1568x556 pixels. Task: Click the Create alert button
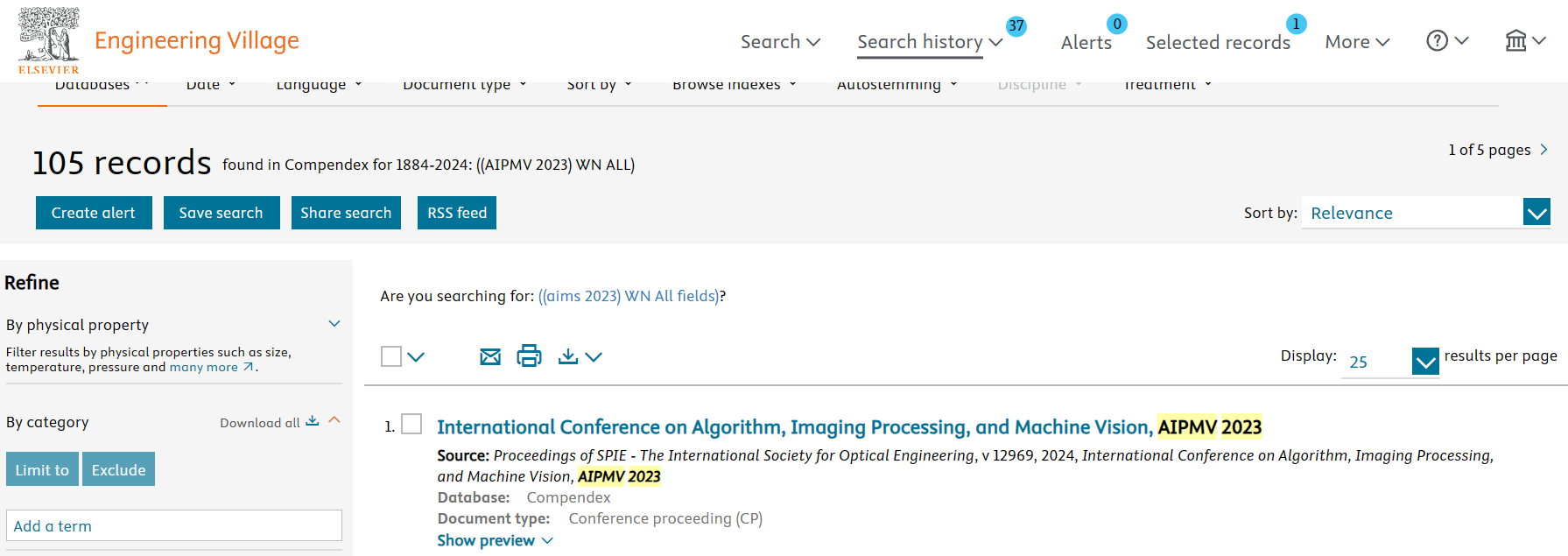94,213
